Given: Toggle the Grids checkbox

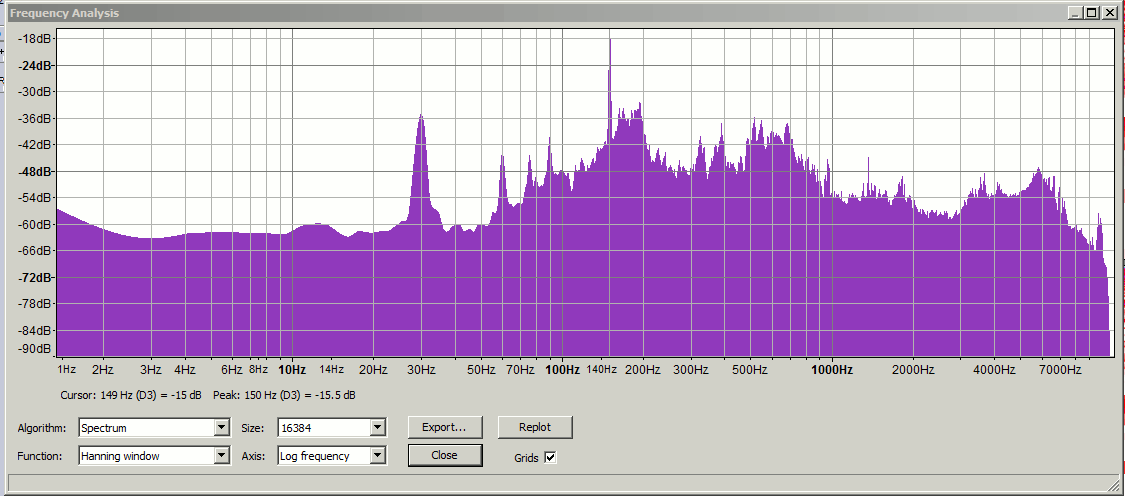Looking at the screenshot, I should (550, 457).
